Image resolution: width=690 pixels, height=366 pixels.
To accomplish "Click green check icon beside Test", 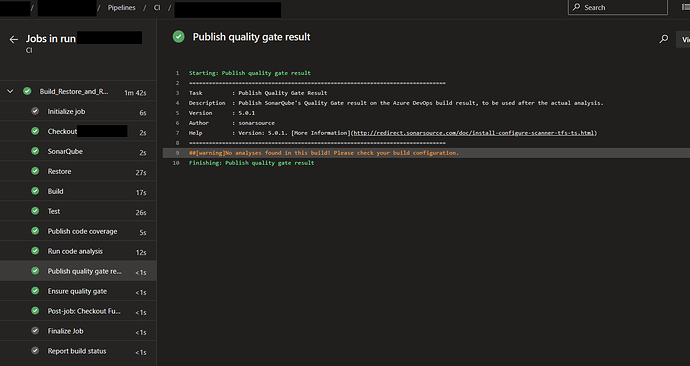I will point(35,211).
